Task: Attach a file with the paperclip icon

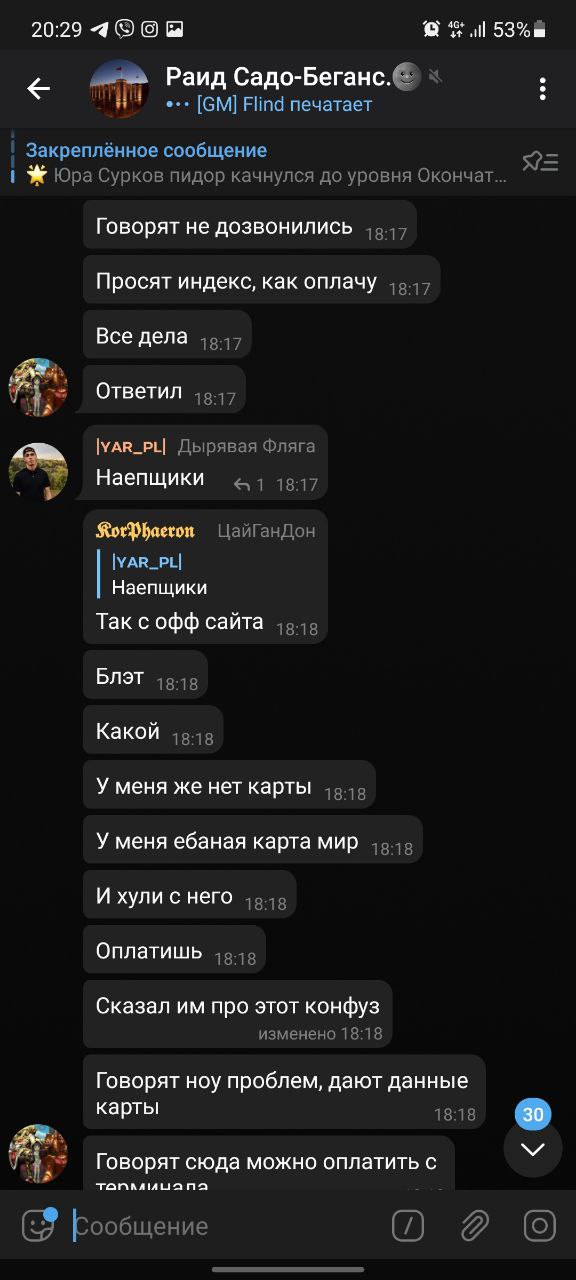Action: click(x=474, y=1226)
